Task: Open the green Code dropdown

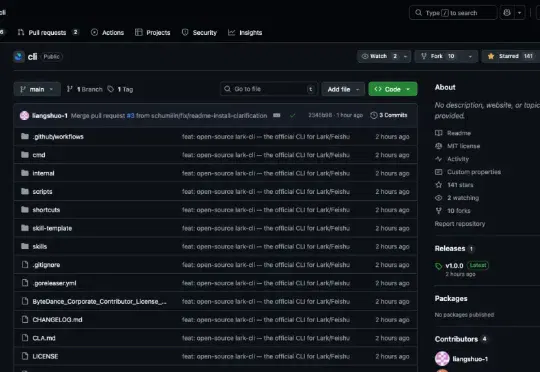Action: [x=393, y=89]
